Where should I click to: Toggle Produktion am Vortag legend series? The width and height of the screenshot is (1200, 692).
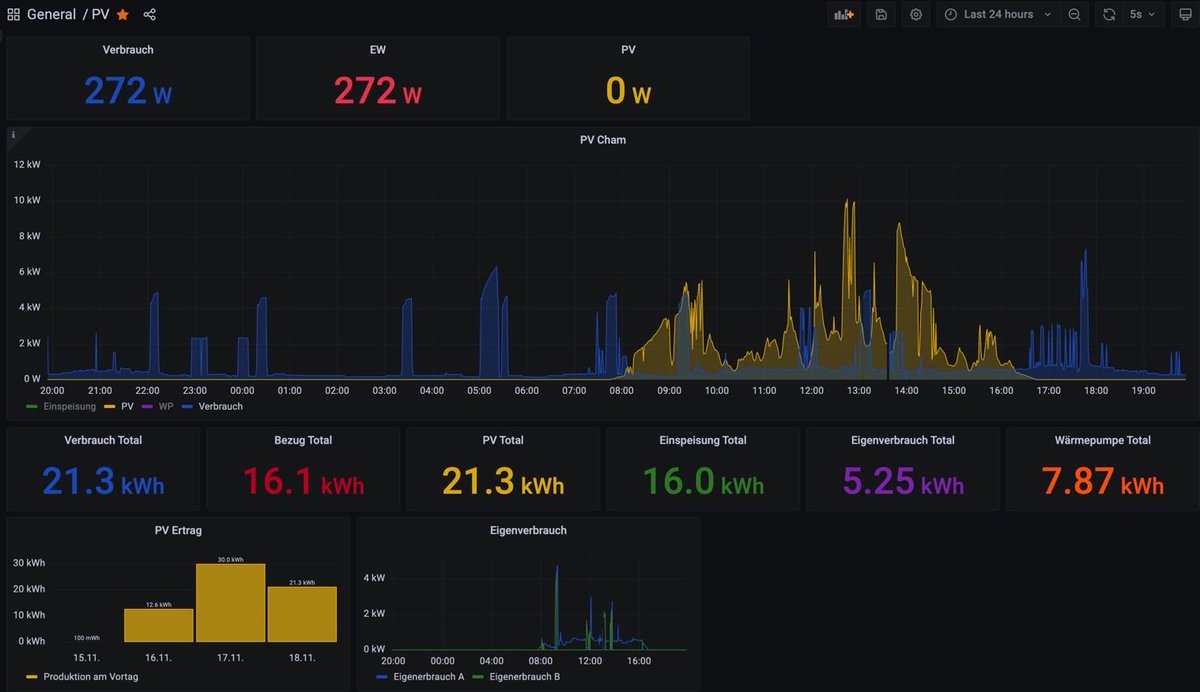tap(91, 677)
